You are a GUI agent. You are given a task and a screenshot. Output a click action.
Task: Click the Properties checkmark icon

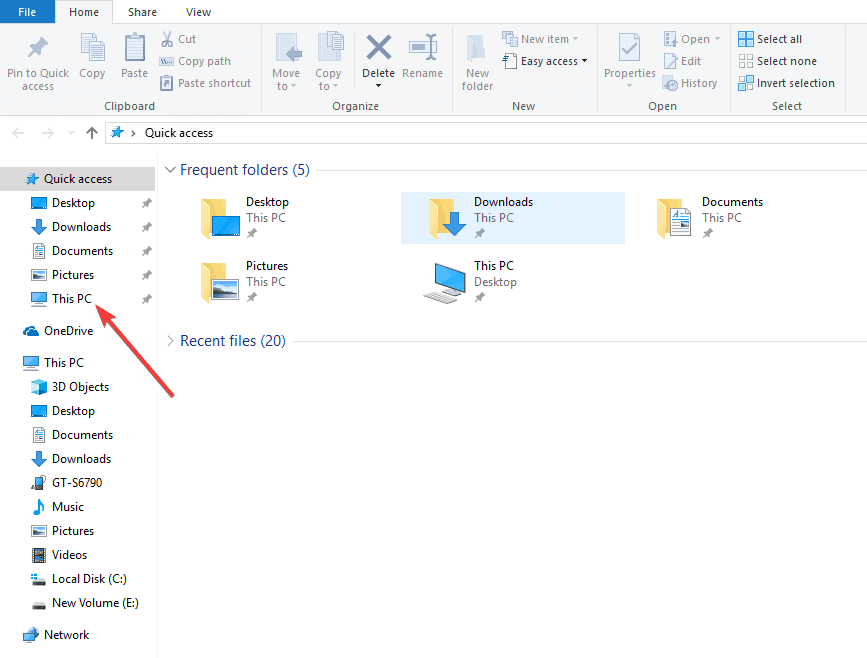coord(629,48)
